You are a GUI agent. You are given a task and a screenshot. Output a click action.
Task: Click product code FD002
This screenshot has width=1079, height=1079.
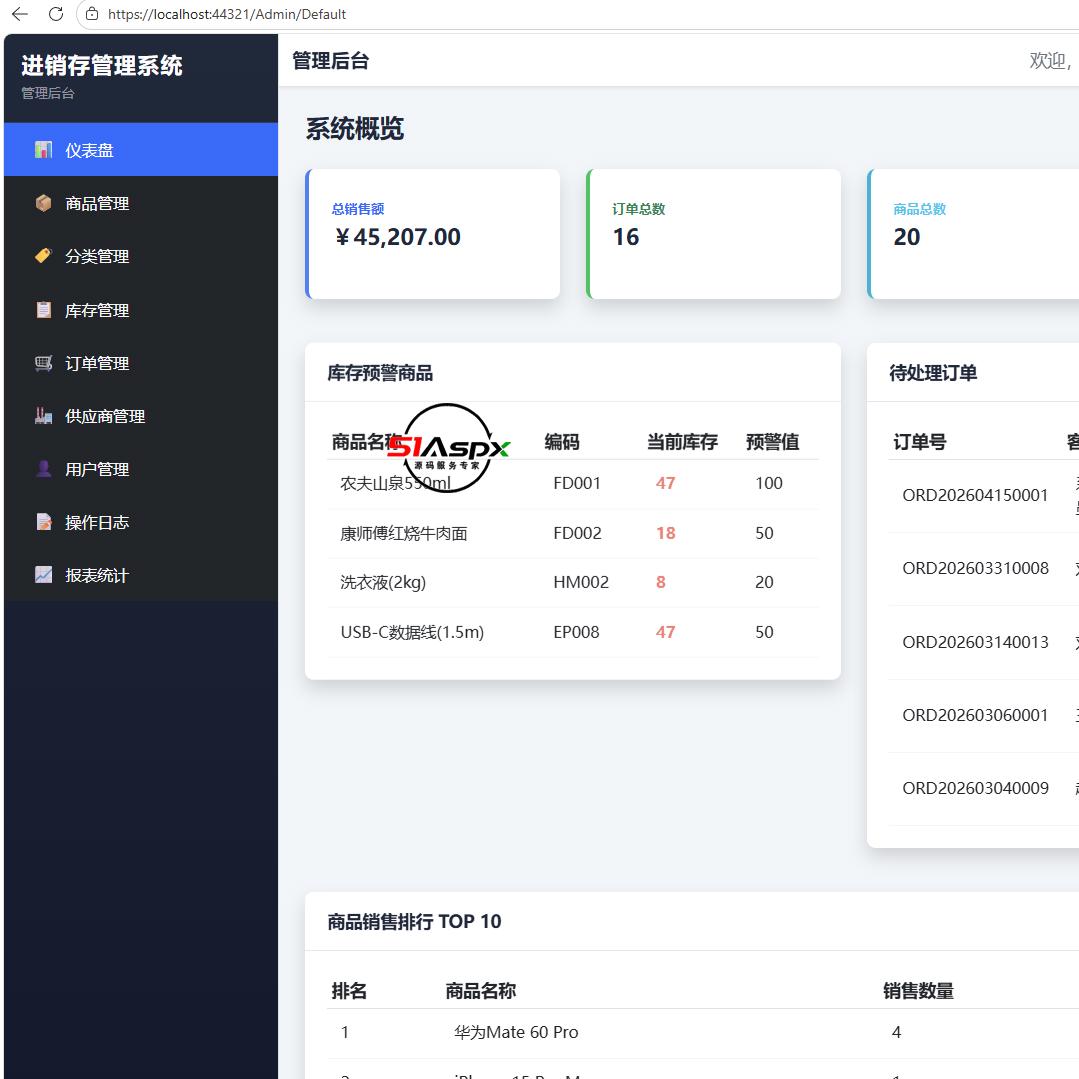point(577,533)
